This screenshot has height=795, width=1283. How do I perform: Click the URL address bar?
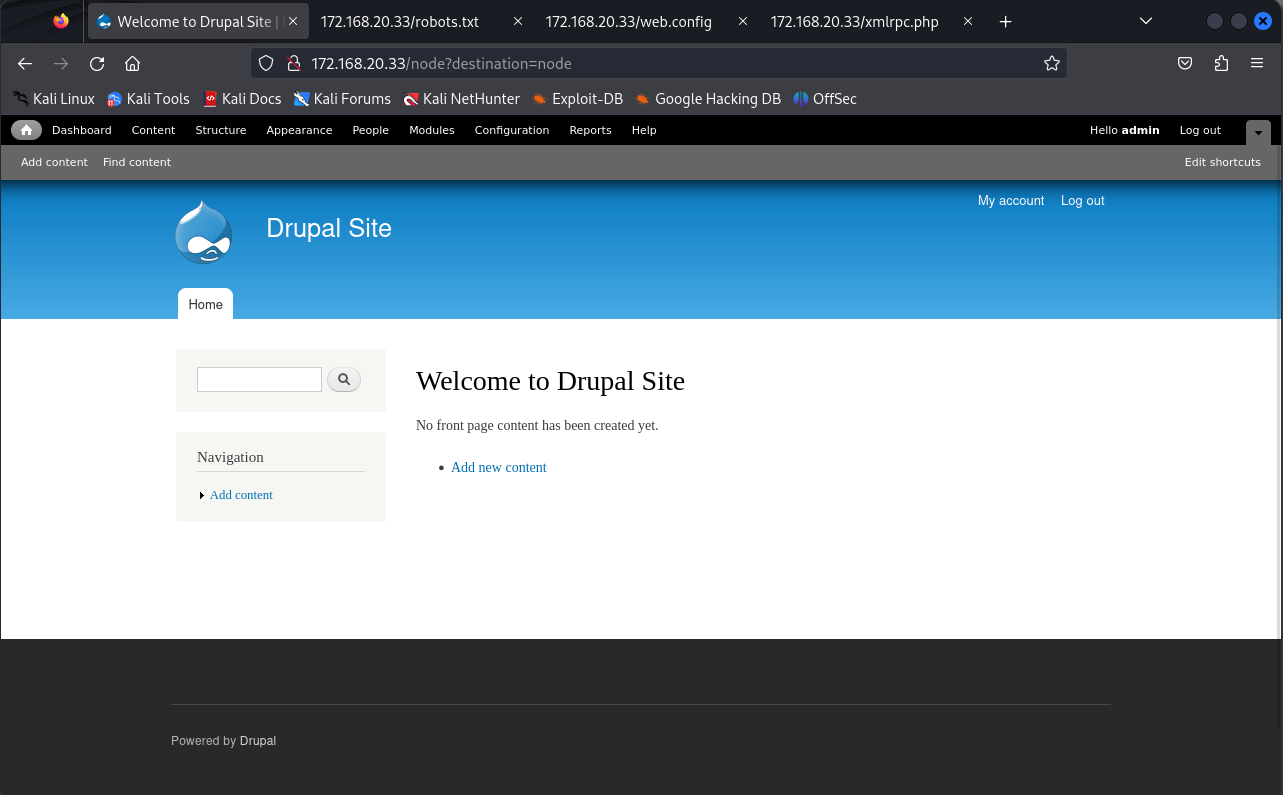[x=660, y=63]
